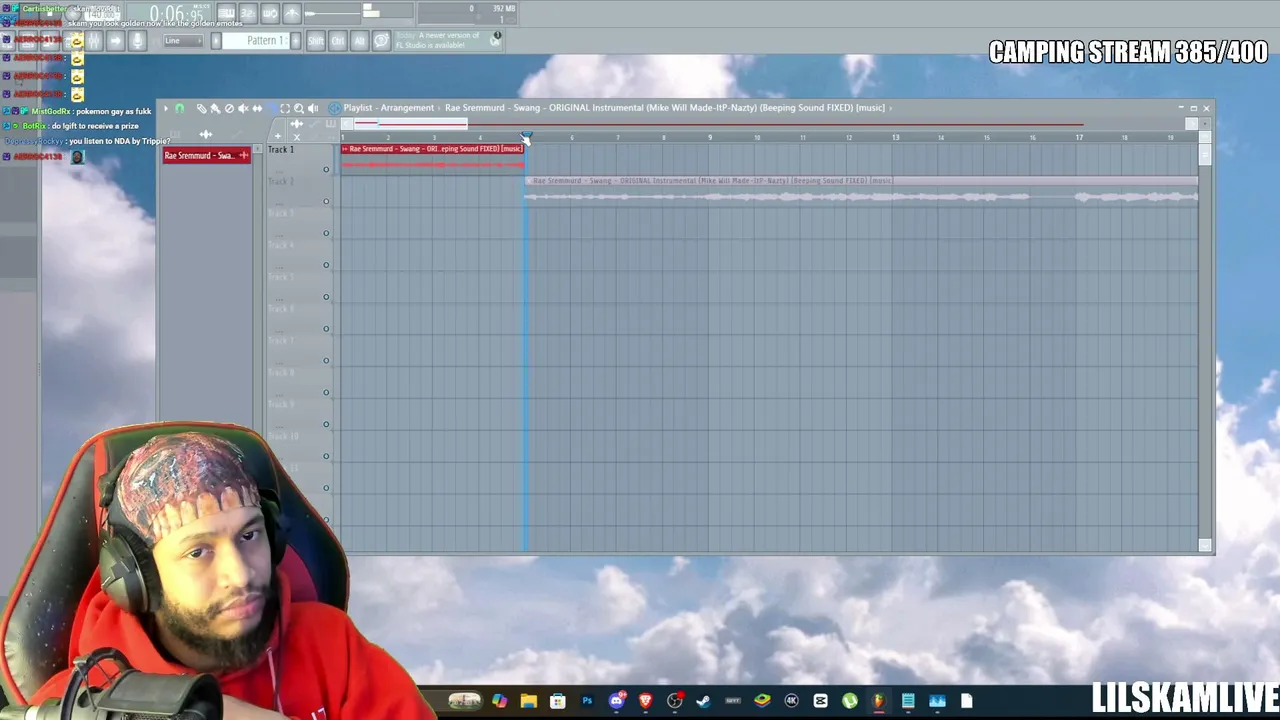
Task: Toggle the Track 2 mute switch
Action: 326,202
